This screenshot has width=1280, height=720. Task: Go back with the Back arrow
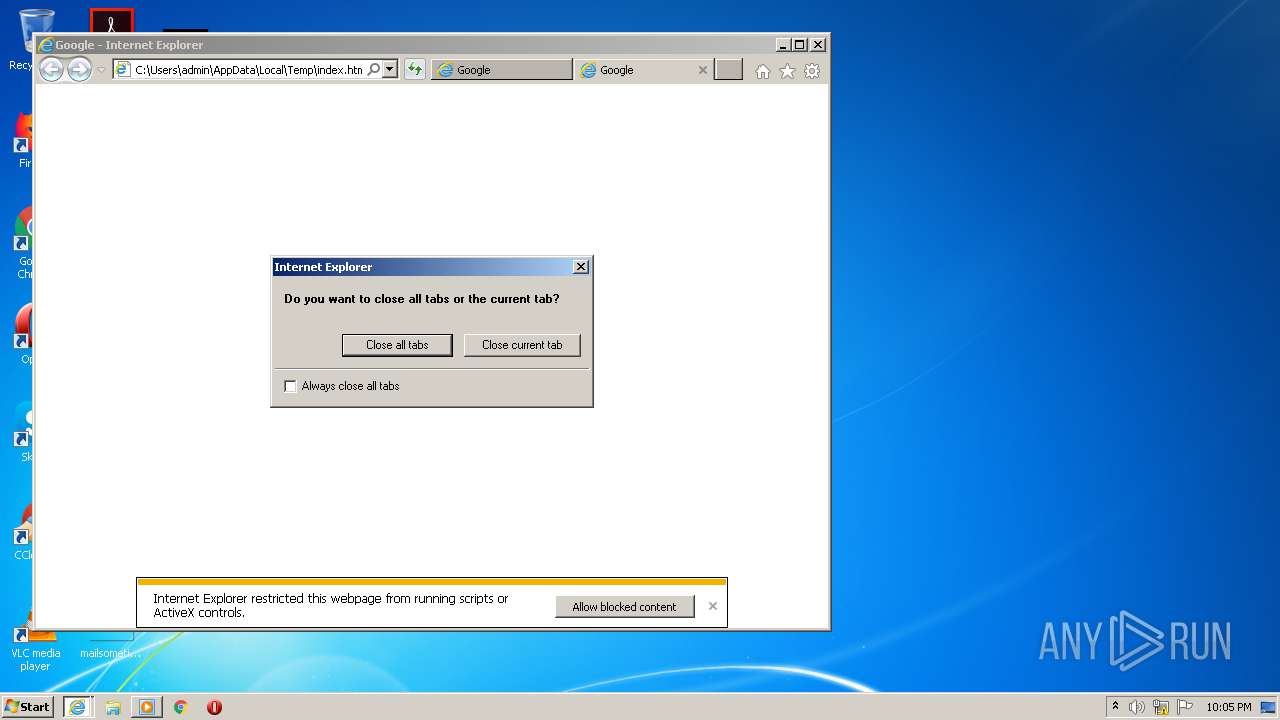[x=51, y=69]
